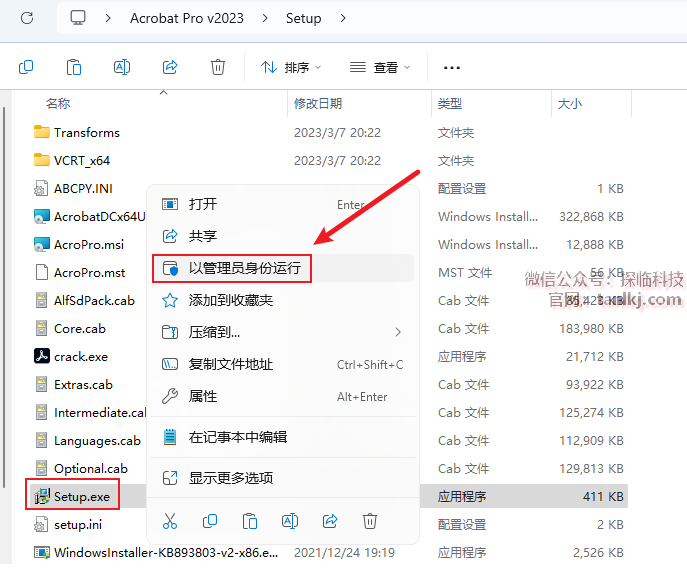
Task: Open the toolbar more options ellipsis
Action: [452, 67]
